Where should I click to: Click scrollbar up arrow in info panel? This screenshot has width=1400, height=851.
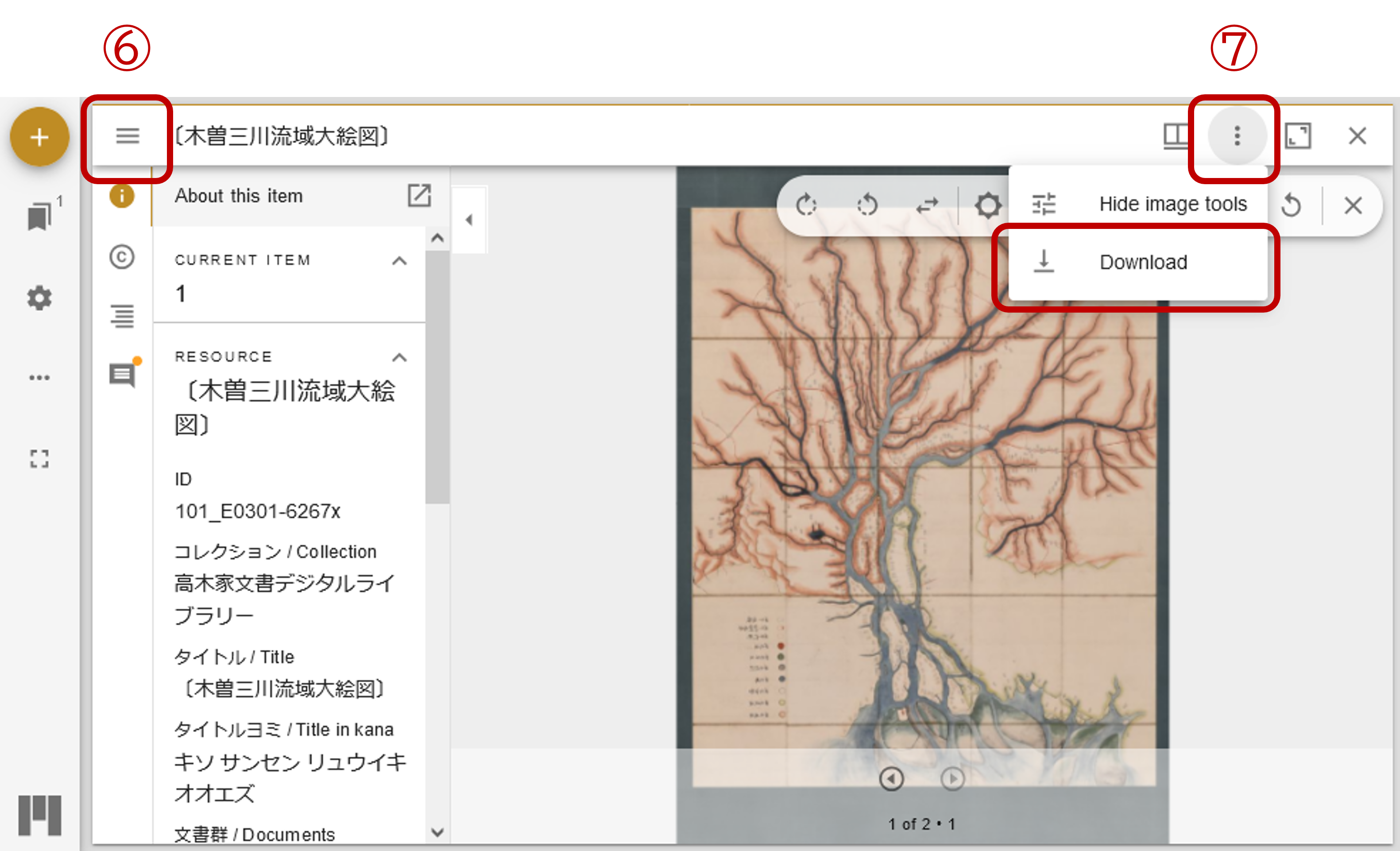tap(437, 238)
